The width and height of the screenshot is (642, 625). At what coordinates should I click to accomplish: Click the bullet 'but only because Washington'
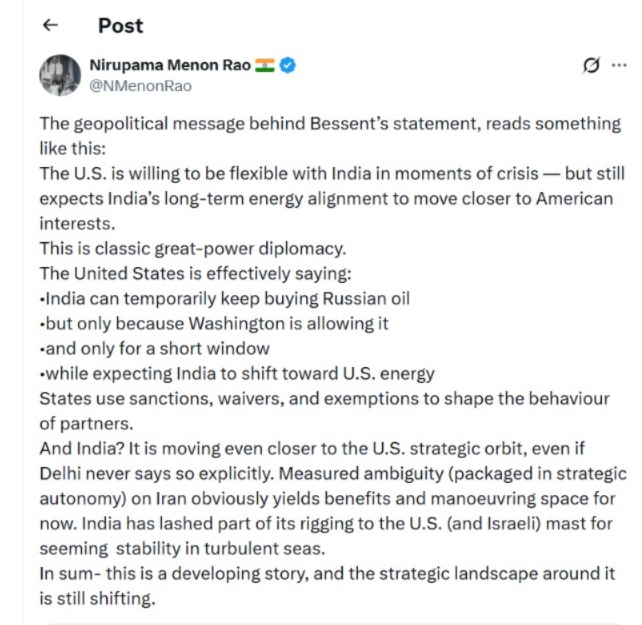tap(214, 322)
